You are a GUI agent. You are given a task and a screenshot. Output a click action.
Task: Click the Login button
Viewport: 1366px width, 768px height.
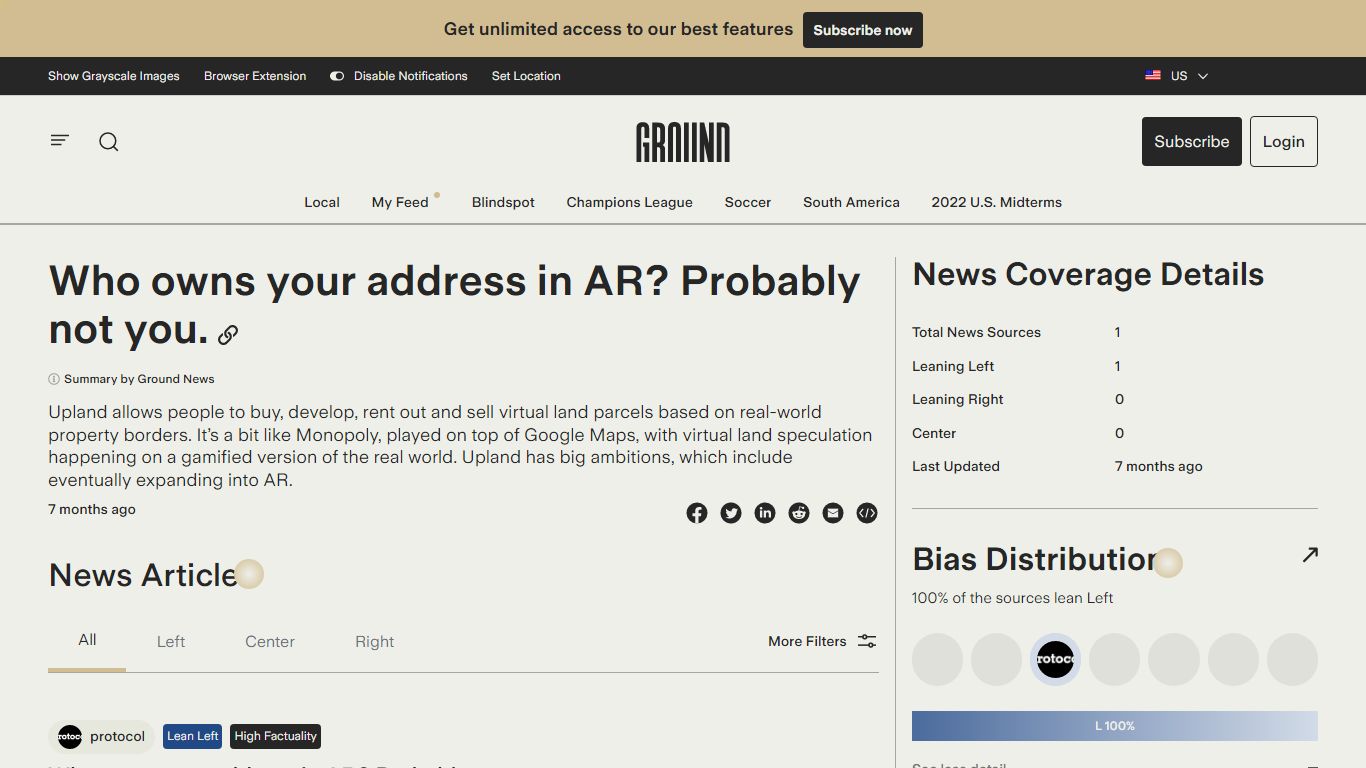tap(1284, 141)
